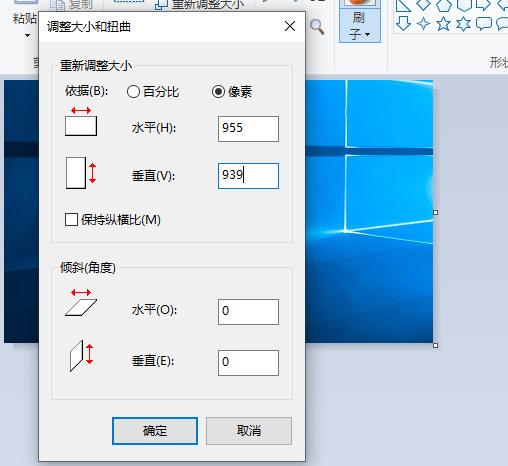Click the horizontal skew illustration icon
This screenshot has width=508, height=466.
click(81, 302)
